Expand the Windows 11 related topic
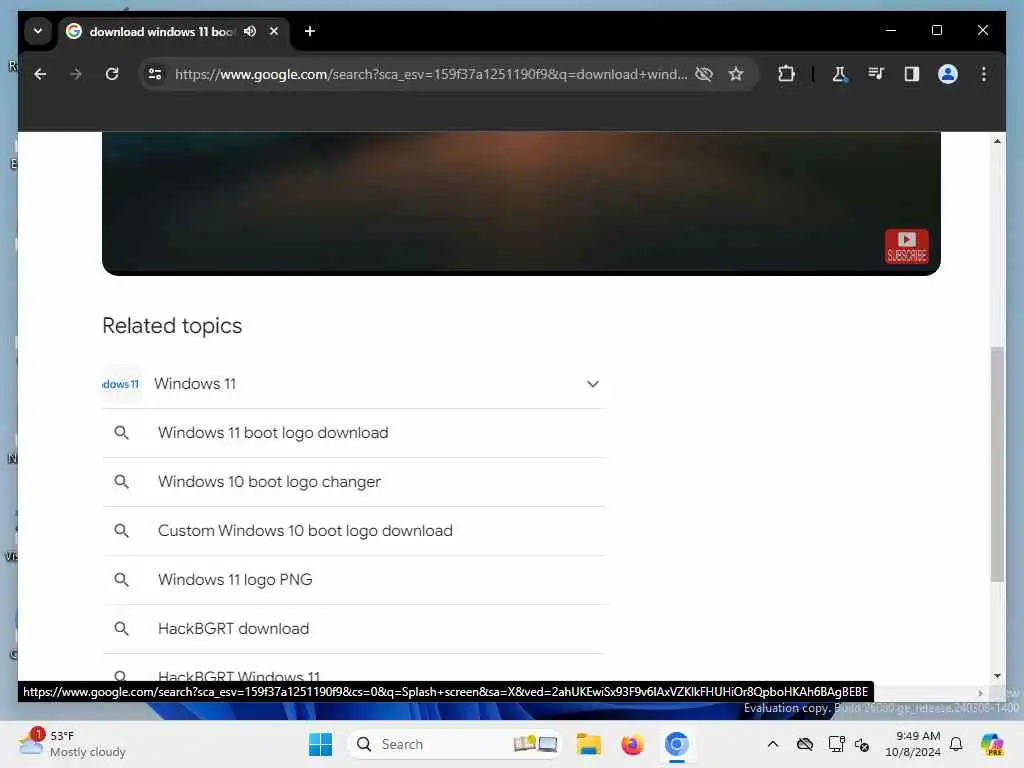 (592, 384)
